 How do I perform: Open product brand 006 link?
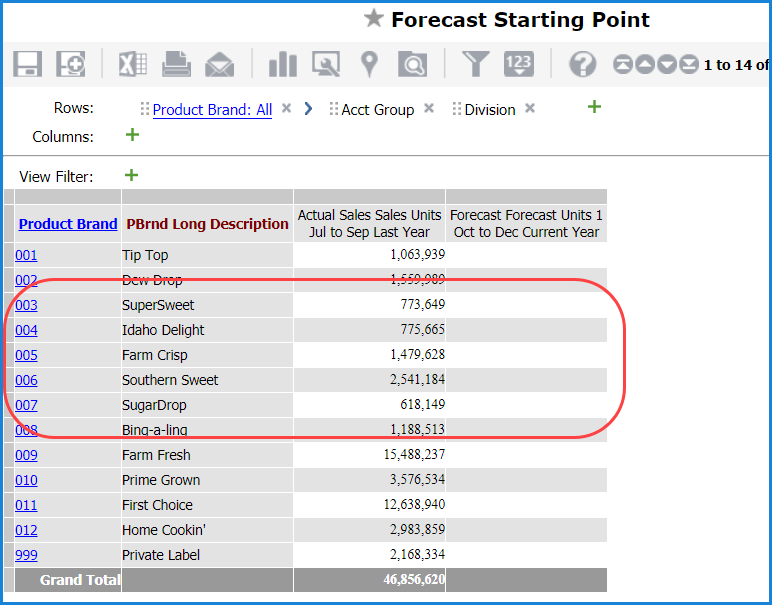[26, 380]
